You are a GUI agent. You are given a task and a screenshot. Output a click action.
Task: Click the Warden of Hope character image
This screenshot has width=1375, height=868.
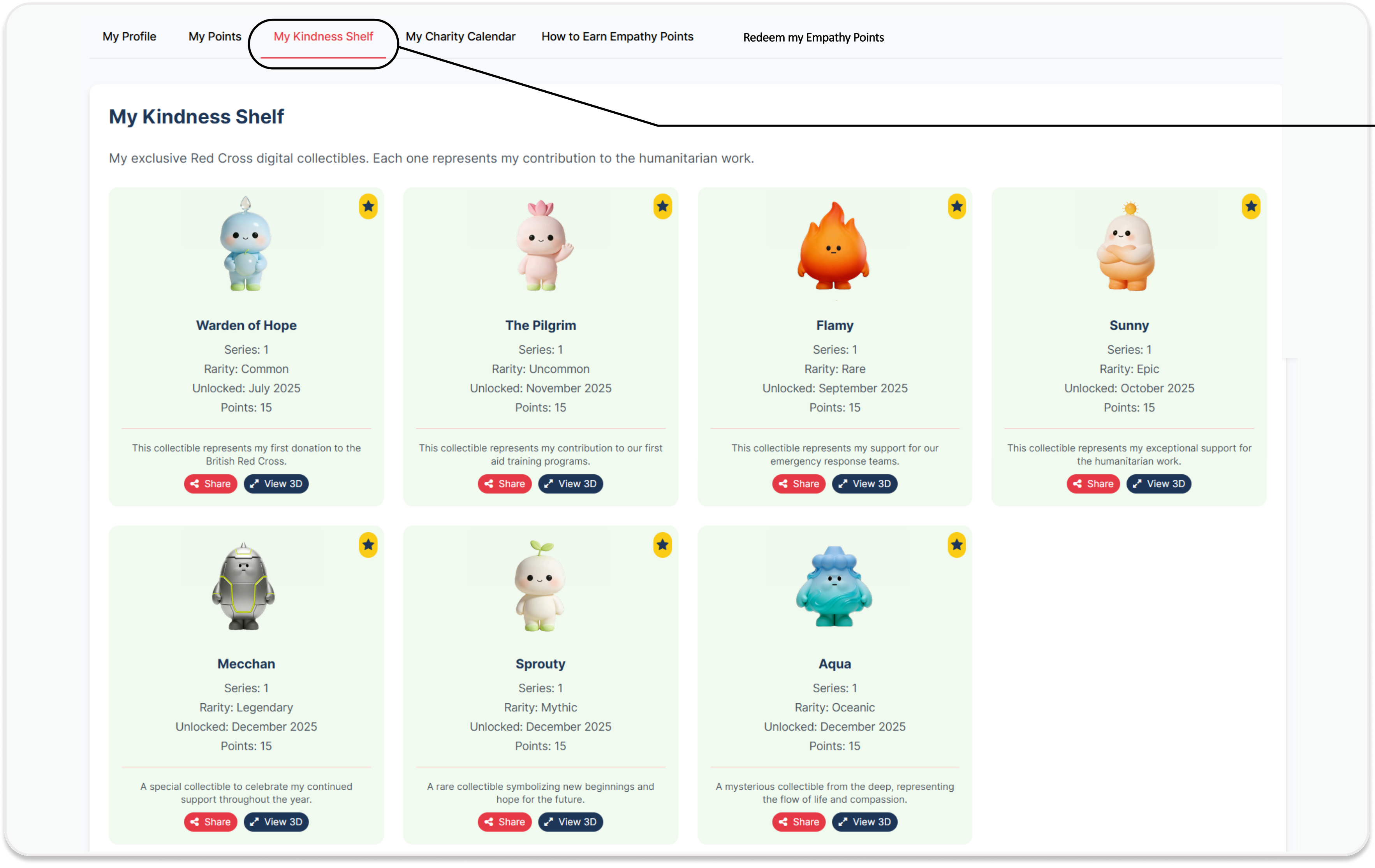click(246, 245)
